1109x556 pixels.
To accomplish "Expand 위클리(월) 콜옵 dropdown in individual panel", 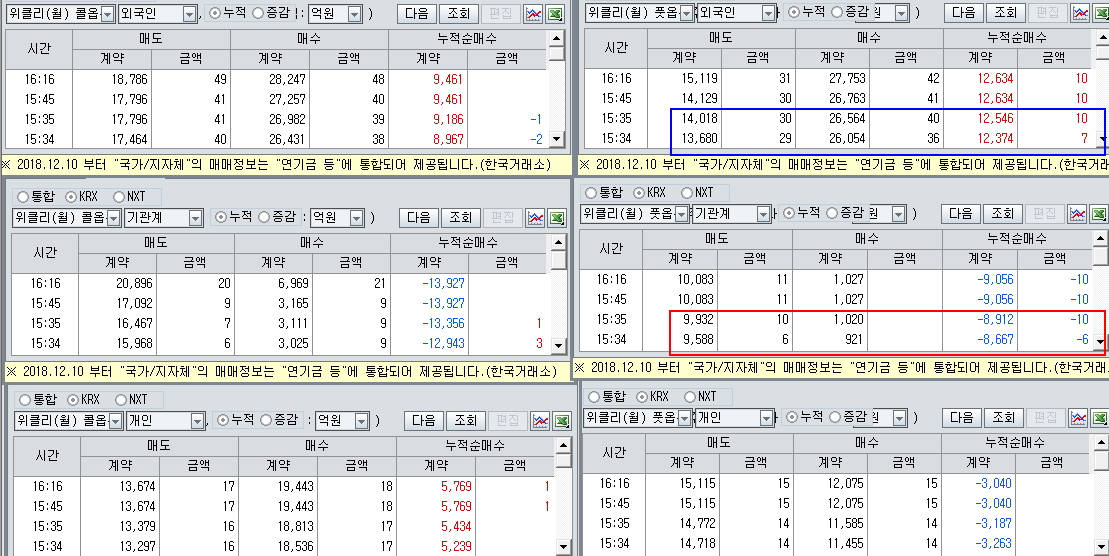I will (115, 421).
